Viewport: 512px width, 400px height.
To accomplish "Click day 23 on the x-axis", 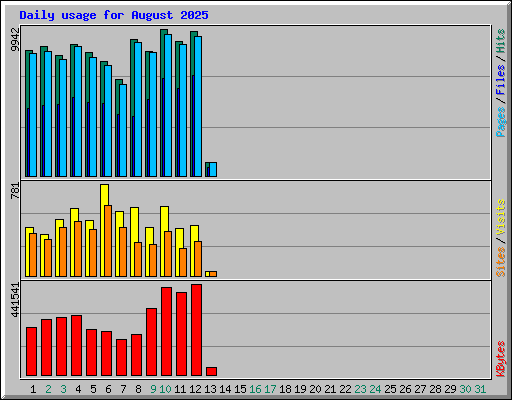I will [x=360, y=389].
